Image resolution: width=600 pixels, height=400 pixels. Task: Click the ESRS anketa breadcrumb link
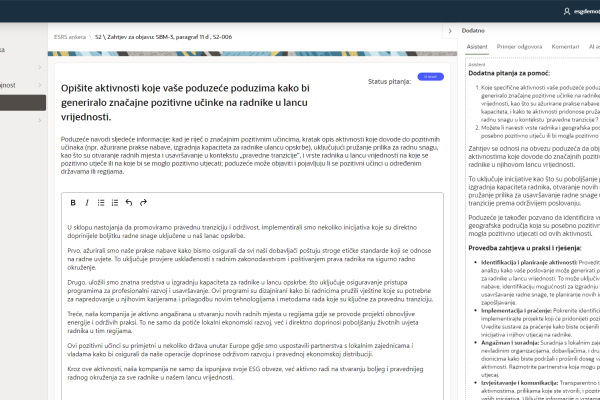click(x=71, y=36)
